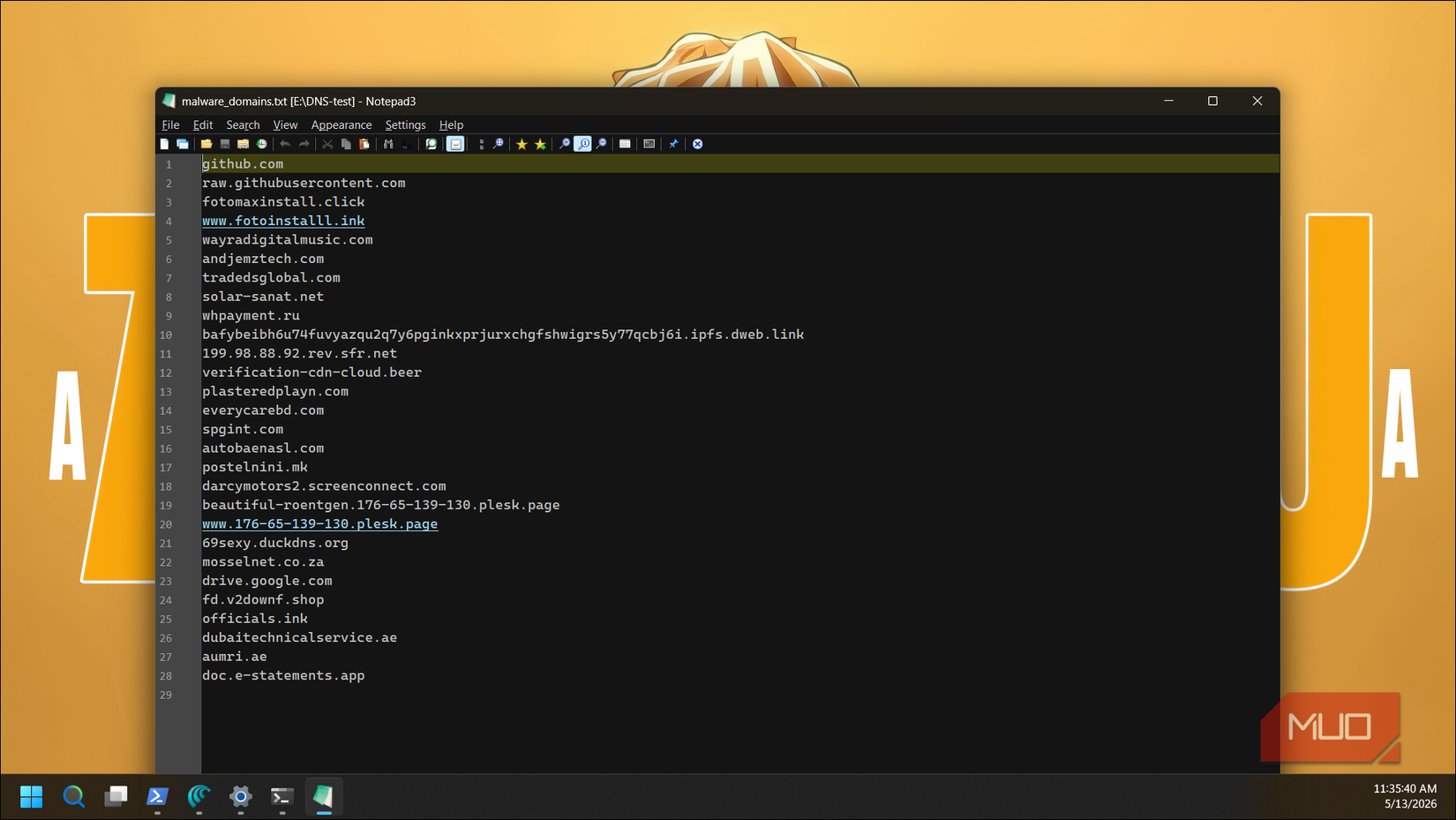Open Windows Terminal from the taskbar

point(281,797)
